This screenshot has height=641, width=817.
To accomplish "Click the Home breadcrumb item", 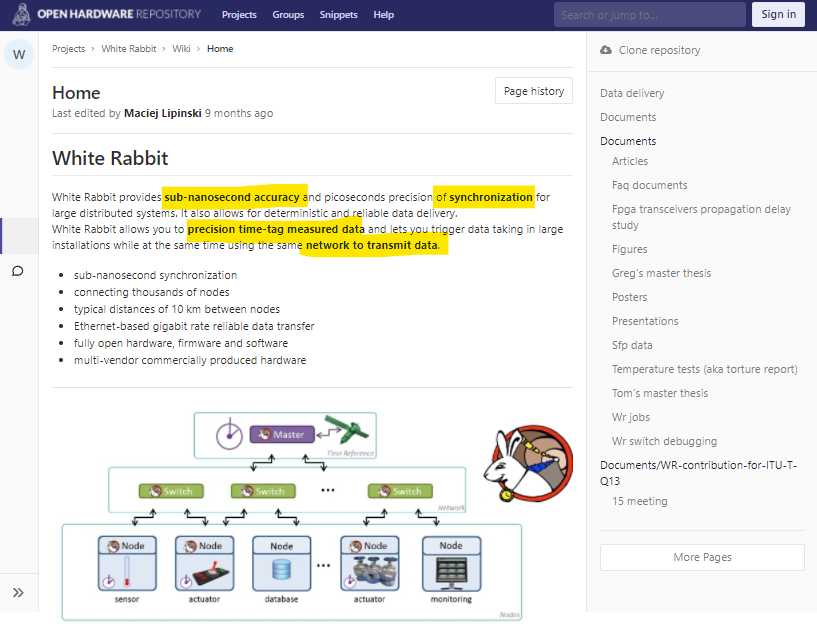I will [220, 48].
